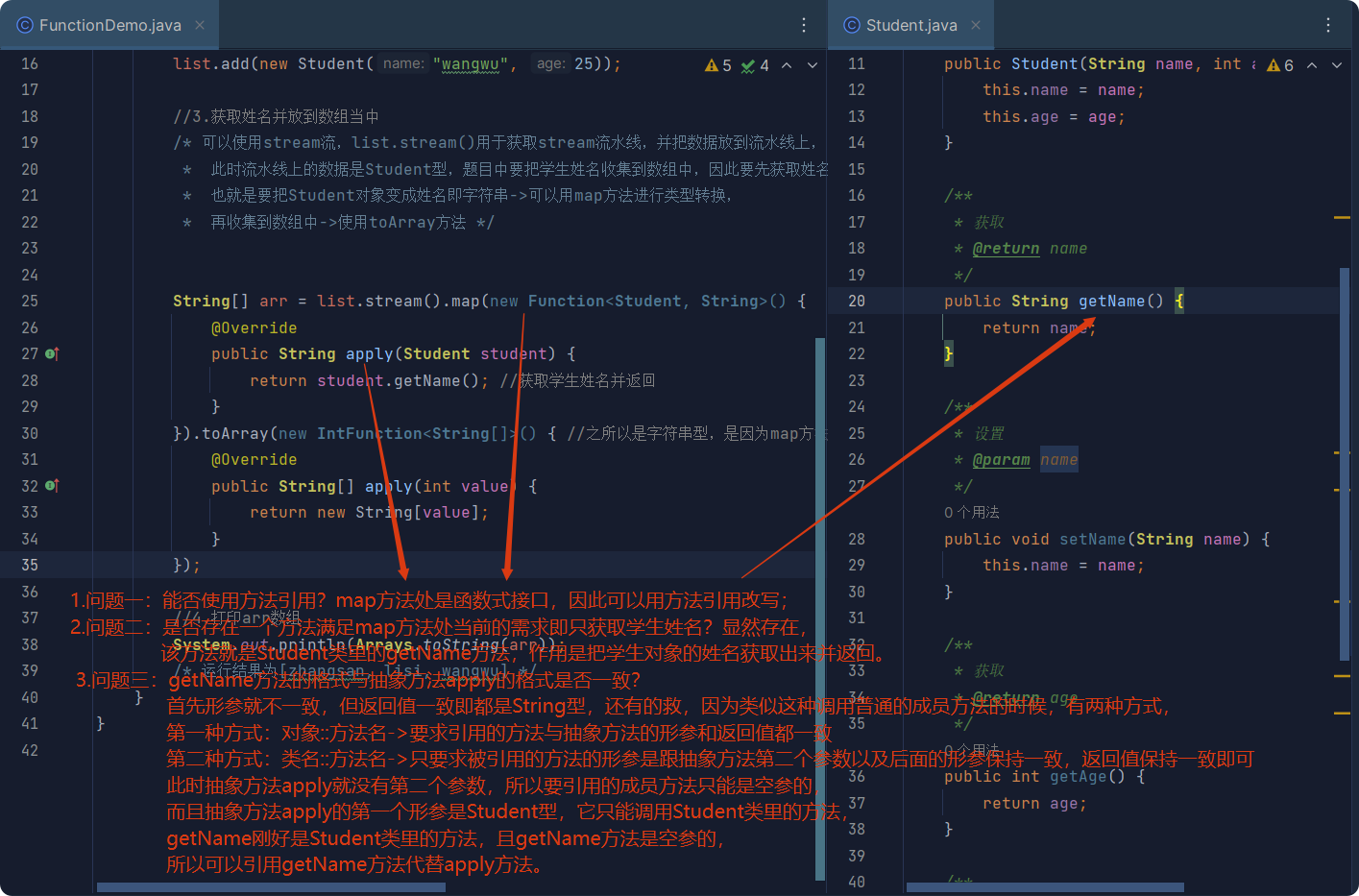Click '@Override' on line 31
The width and height of the screenshot is (1359, 896).
(x=255, y=460)
